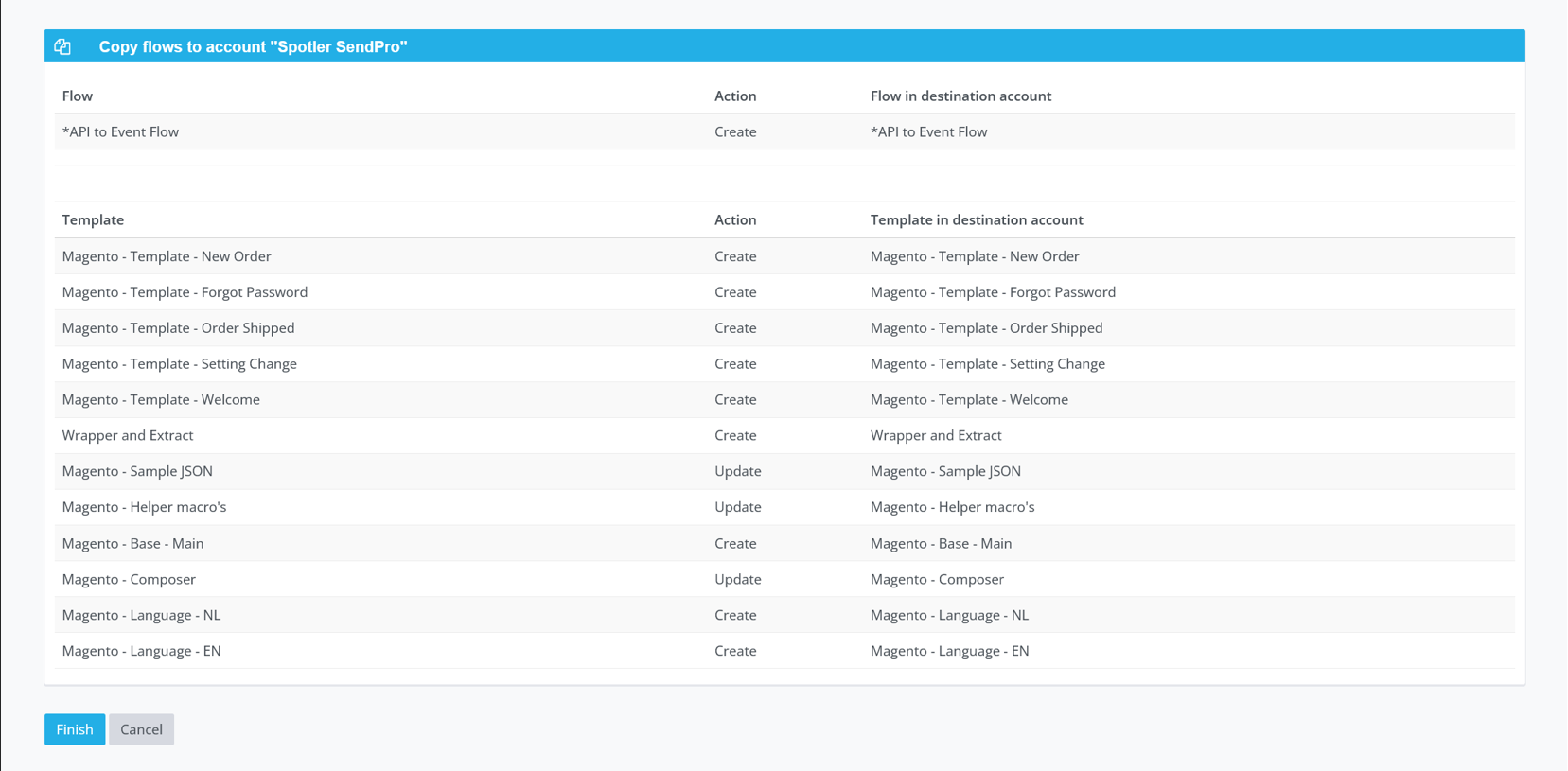Click the Finish button

[75, 729]
